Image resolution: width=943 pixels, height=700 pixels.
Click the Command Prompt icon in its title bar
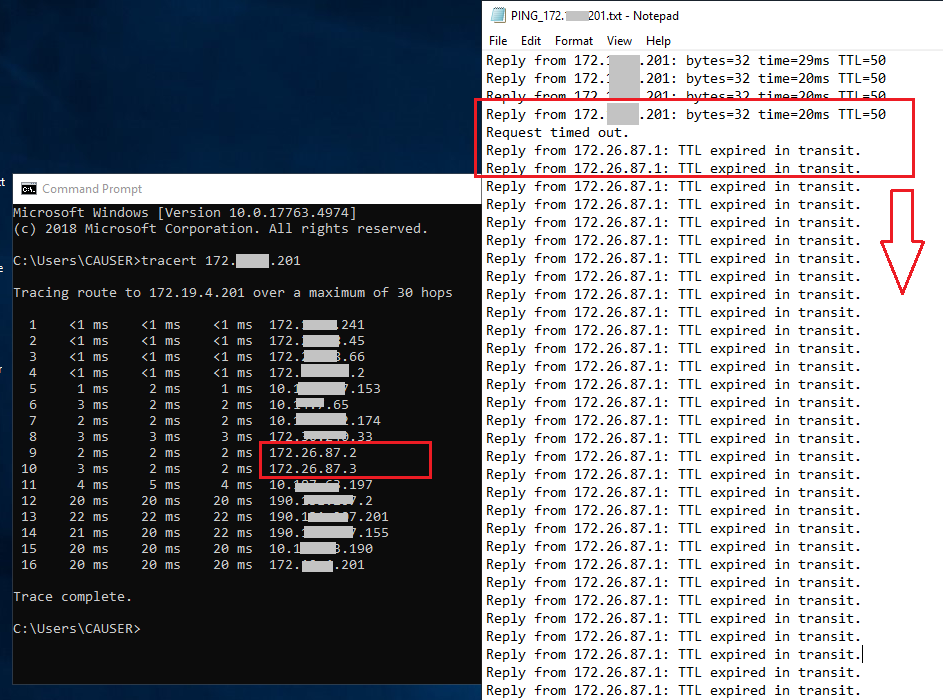pyautogui.click(x=27, y=188)
